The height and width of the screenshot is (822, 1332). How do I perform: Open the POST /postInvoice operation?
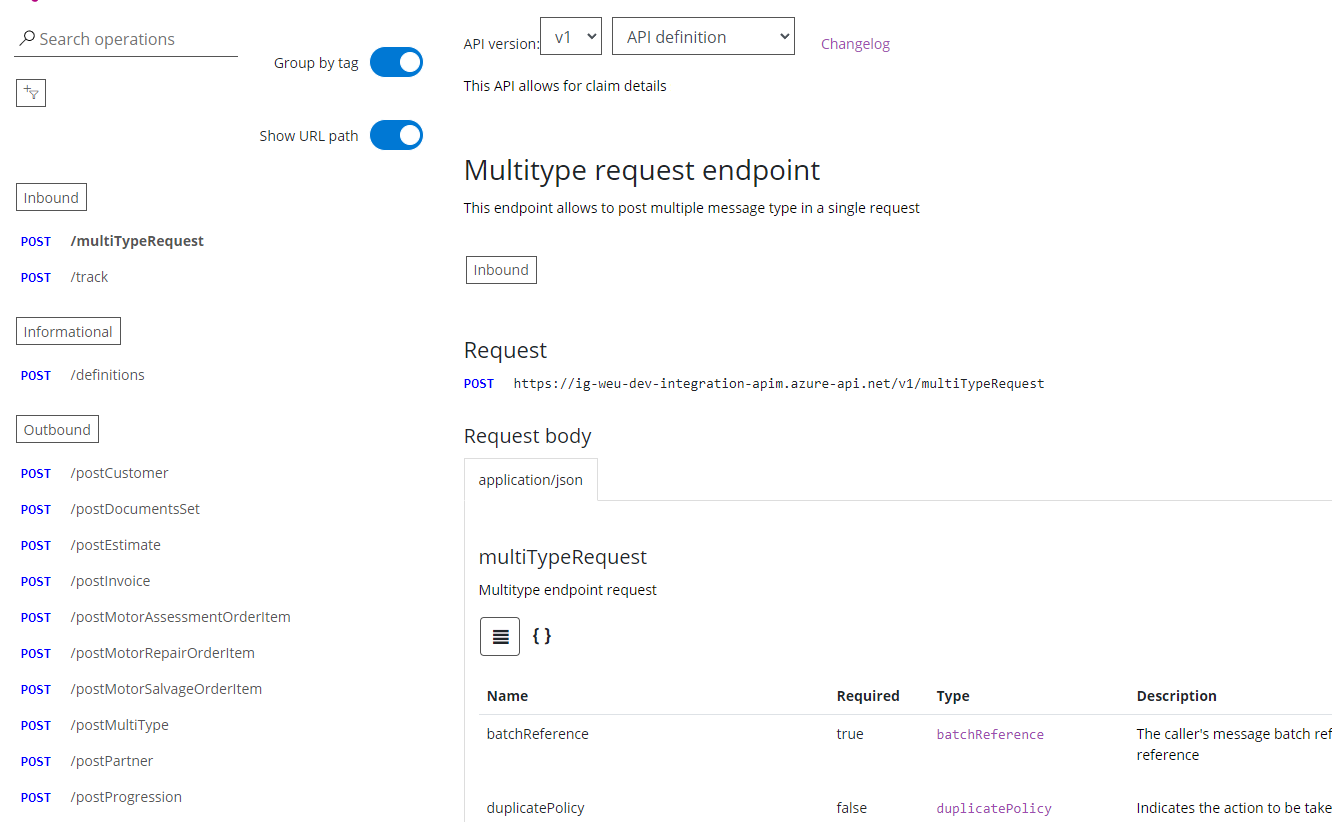(x=110, y=580)
